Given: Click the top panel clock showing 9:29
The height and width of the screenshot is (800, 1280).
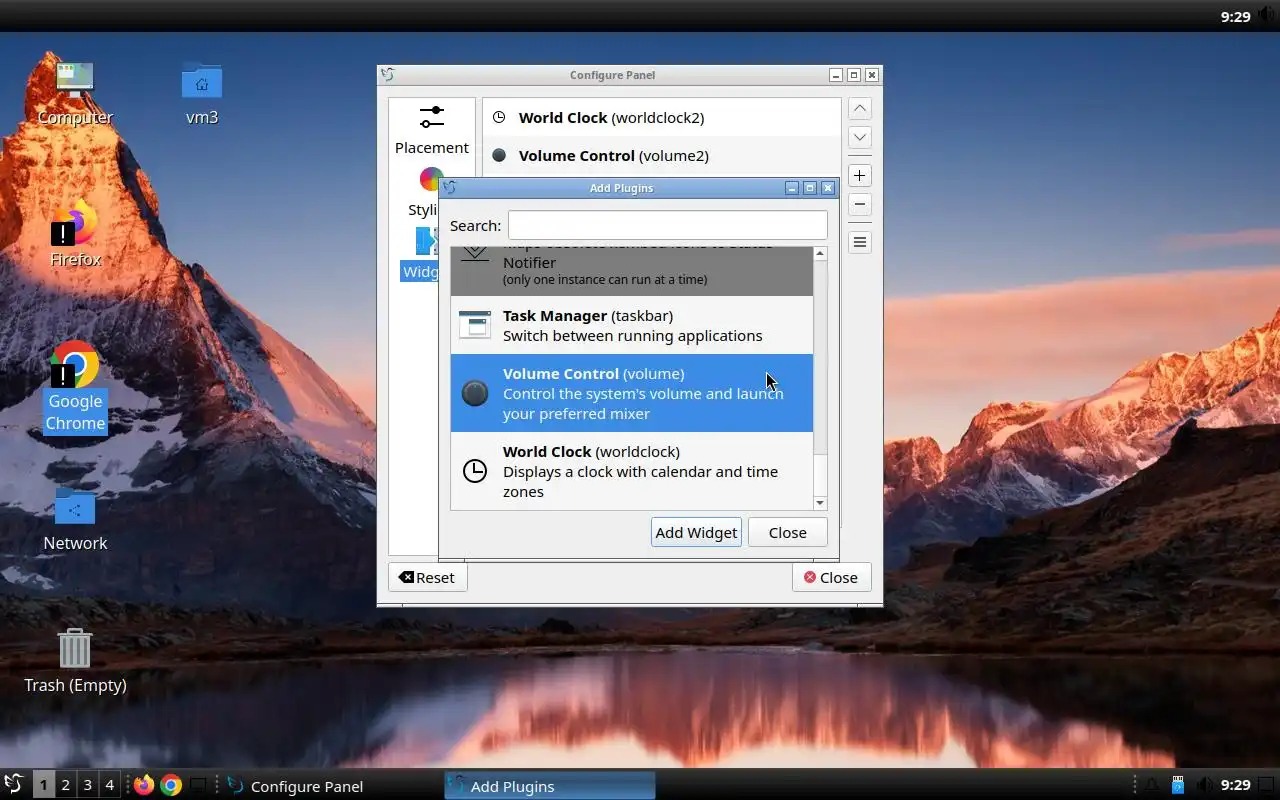Looking at the screenshot, I should [1236, 16].
